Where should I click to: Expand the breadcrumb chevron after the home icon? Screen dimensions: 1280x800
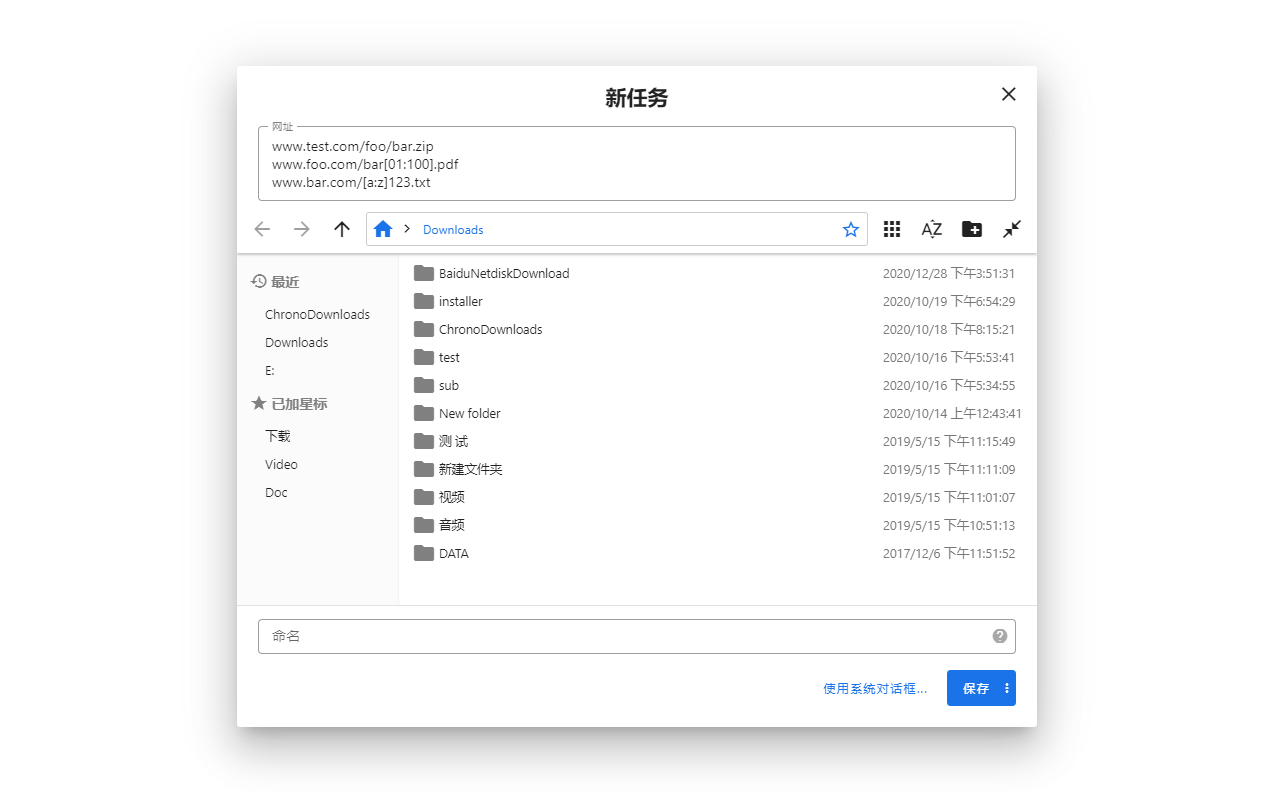pyautogui.click(x=405, y=229)
